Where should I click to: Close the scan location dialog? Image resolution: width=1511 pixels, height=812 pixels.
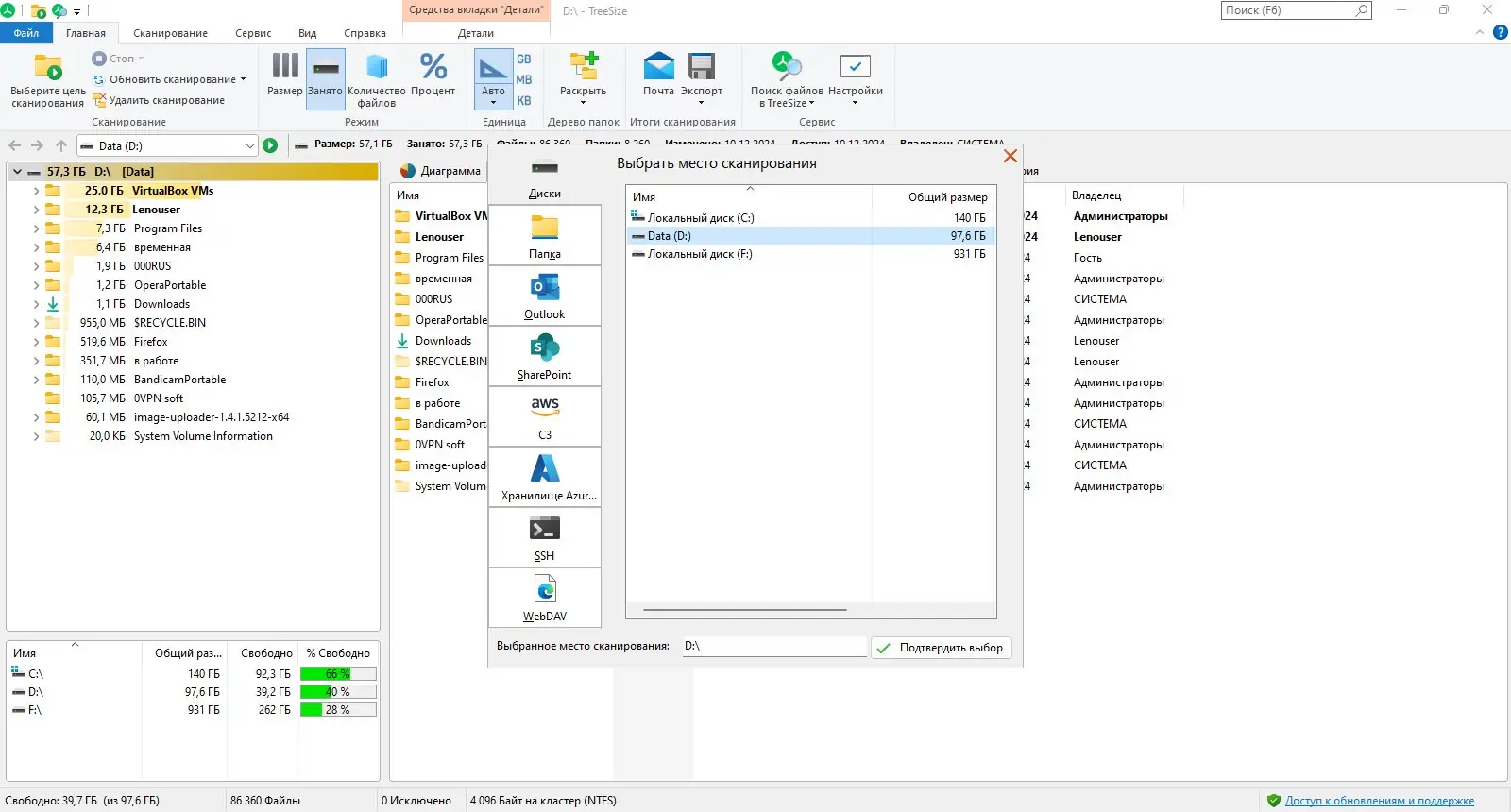(x=1010, y=156)
